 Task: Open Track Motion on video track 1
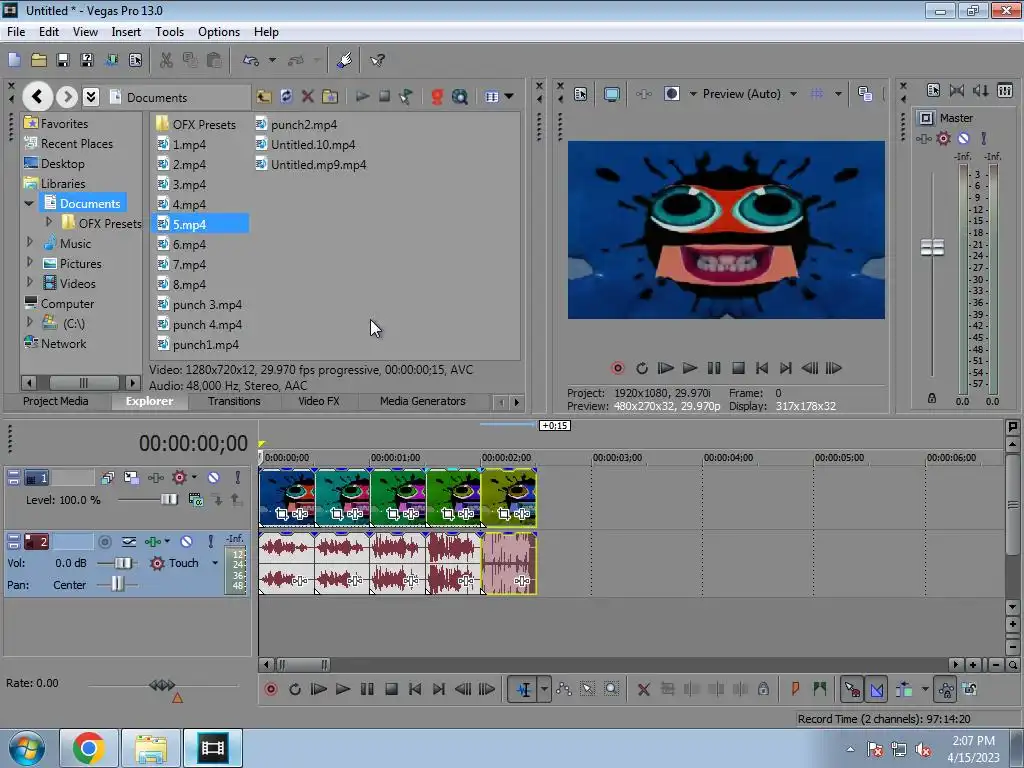(131, 478)
